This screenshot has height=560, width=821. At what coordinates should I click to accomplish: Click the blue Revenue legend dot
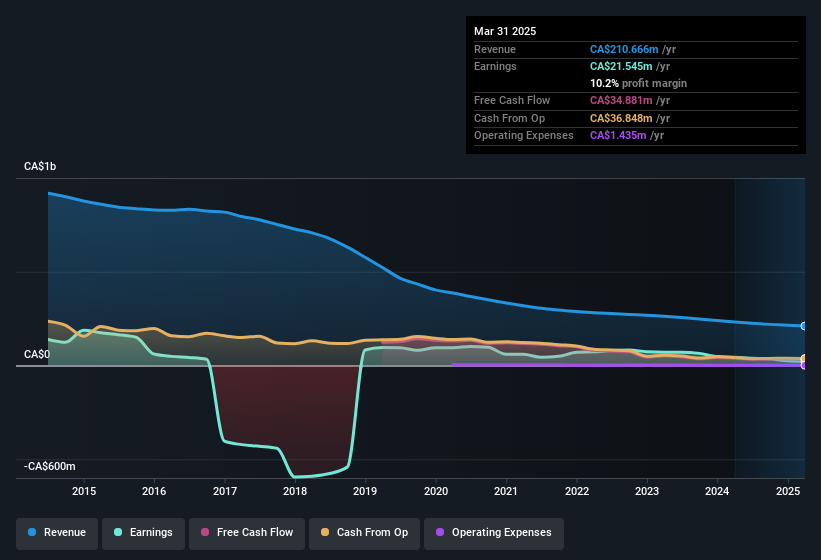point(32,532)
